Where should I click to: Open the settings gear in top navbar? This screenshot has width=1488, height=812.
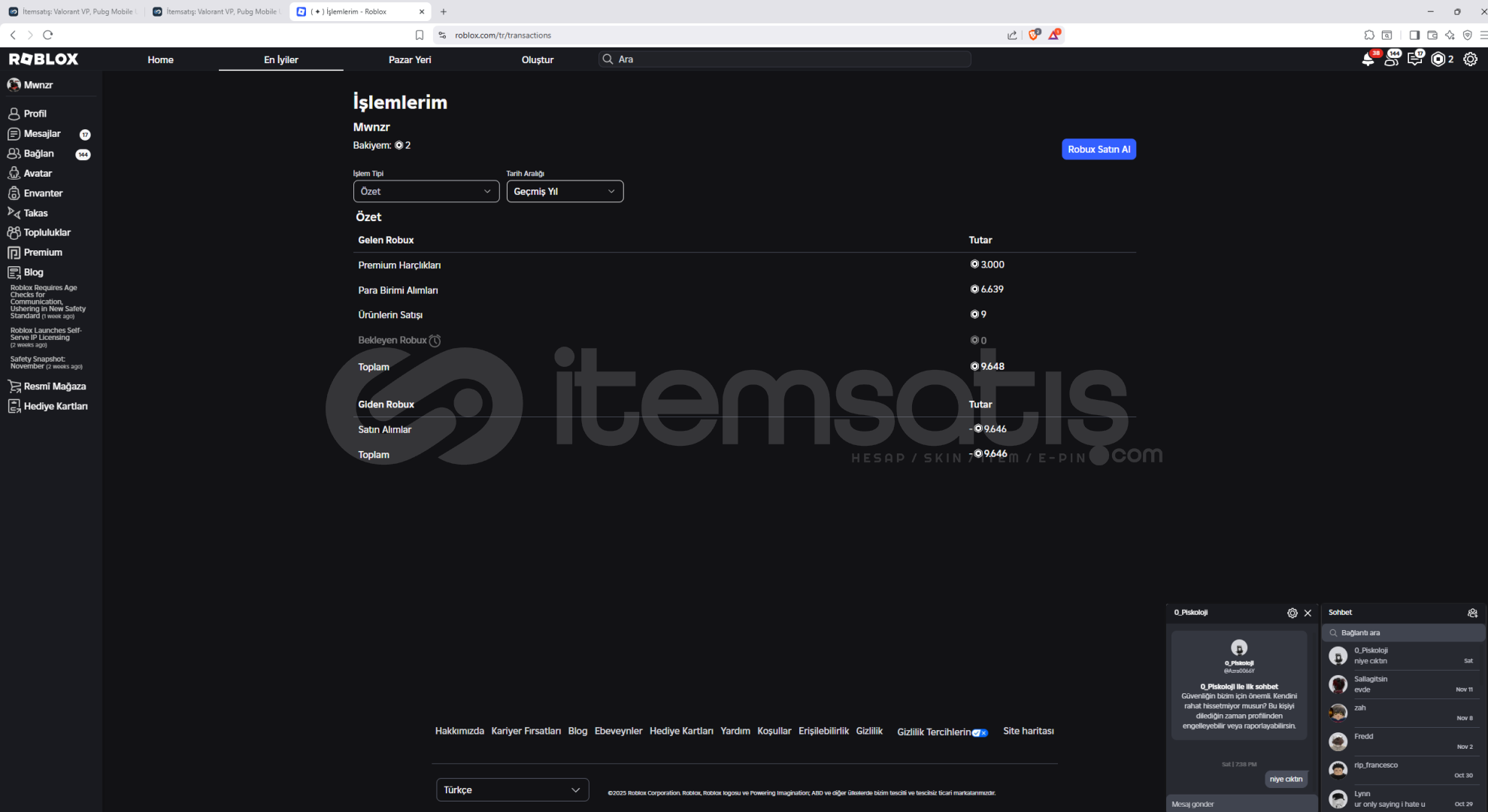pos(1470,59)
